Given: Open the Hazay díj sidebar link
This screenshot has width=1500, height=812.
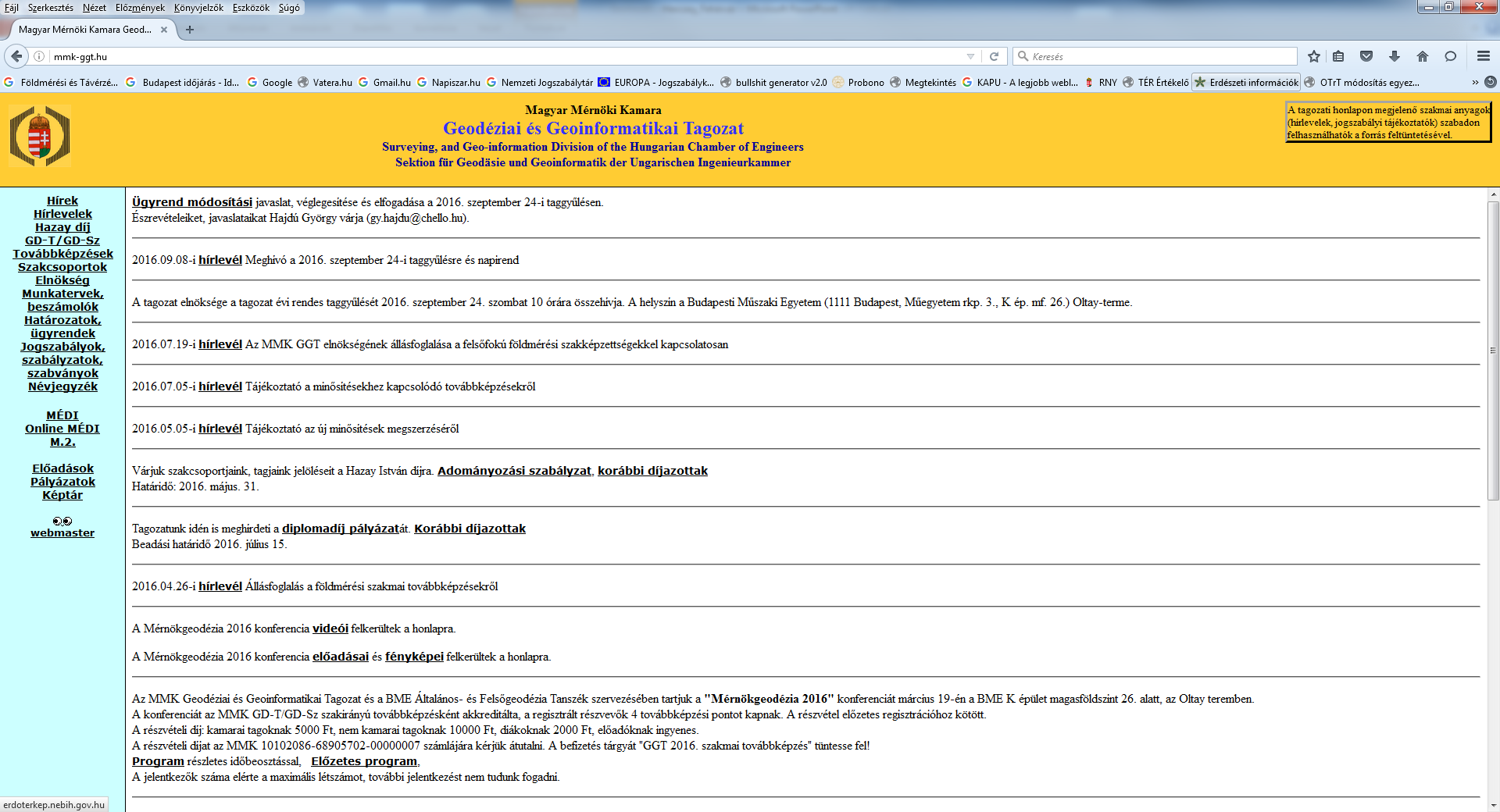Looking at the screenshot, I should pos(62,227).
